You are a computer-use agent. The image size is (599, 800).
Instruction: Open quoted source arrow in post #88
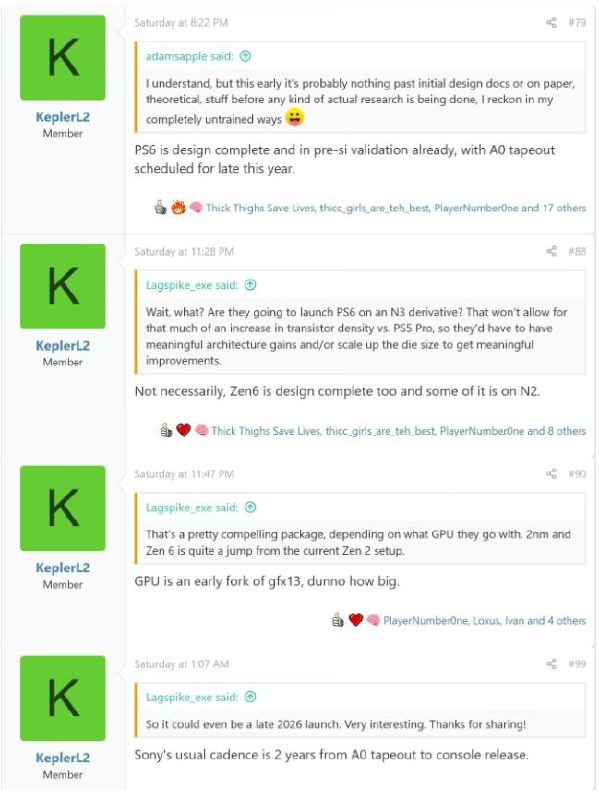[251, 285]
